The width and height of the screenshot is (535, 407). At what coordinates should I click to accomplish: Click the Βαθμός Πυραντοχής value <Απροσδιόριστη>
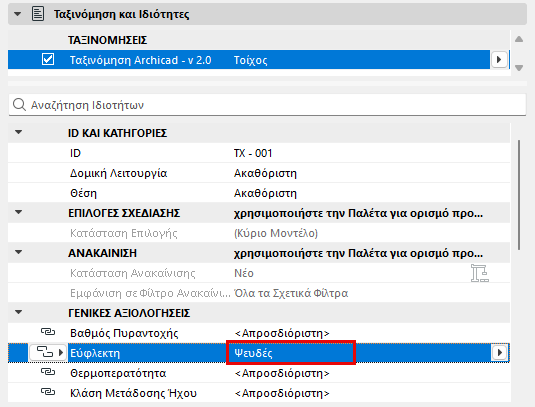tap(282, 333)
